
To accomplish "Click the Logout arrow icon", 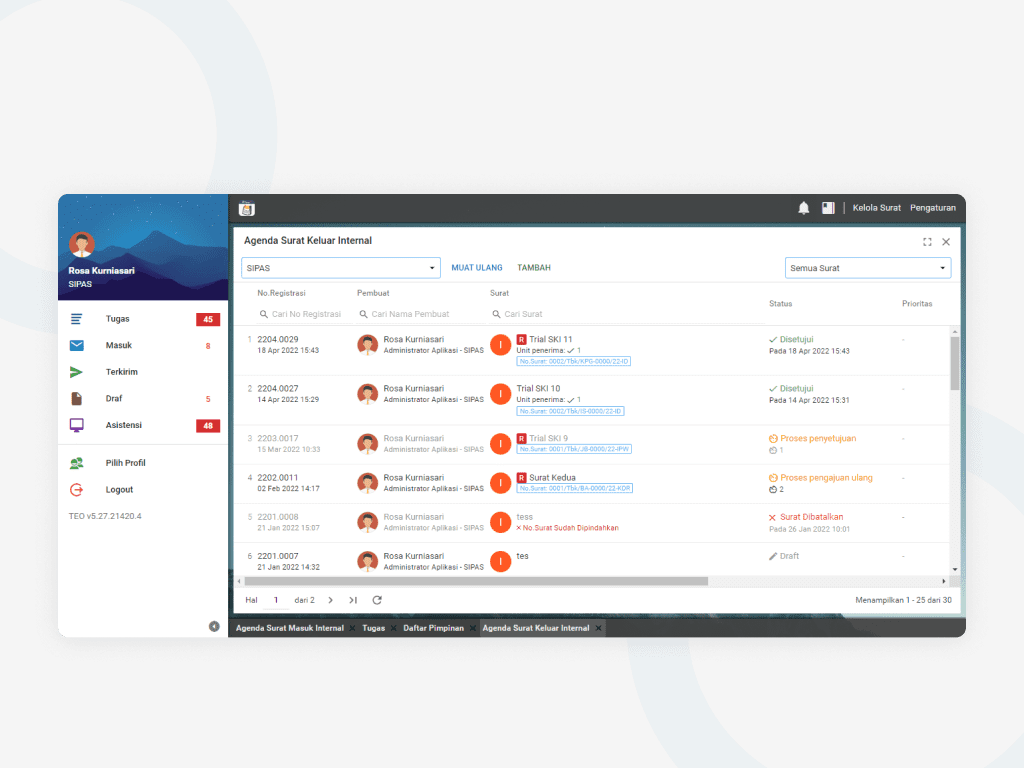I will tap(76, 489).
